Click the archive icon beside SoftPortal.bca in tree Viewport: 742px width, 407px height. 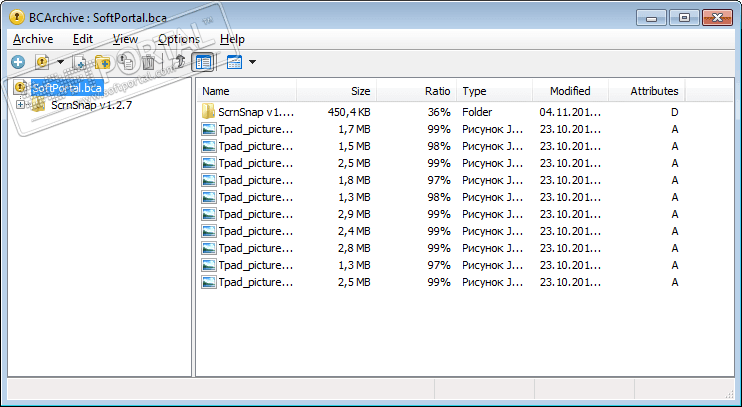point(20,88)
